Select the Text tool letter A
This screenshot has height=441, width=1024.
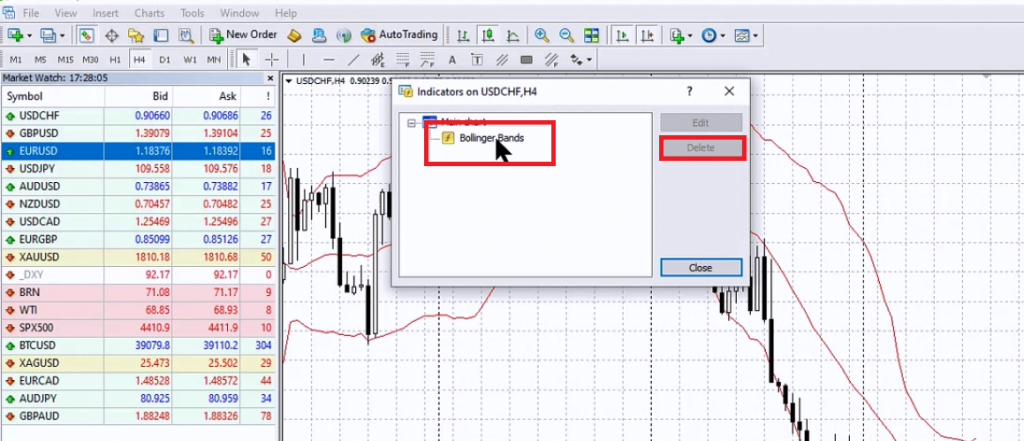[452, 60]
